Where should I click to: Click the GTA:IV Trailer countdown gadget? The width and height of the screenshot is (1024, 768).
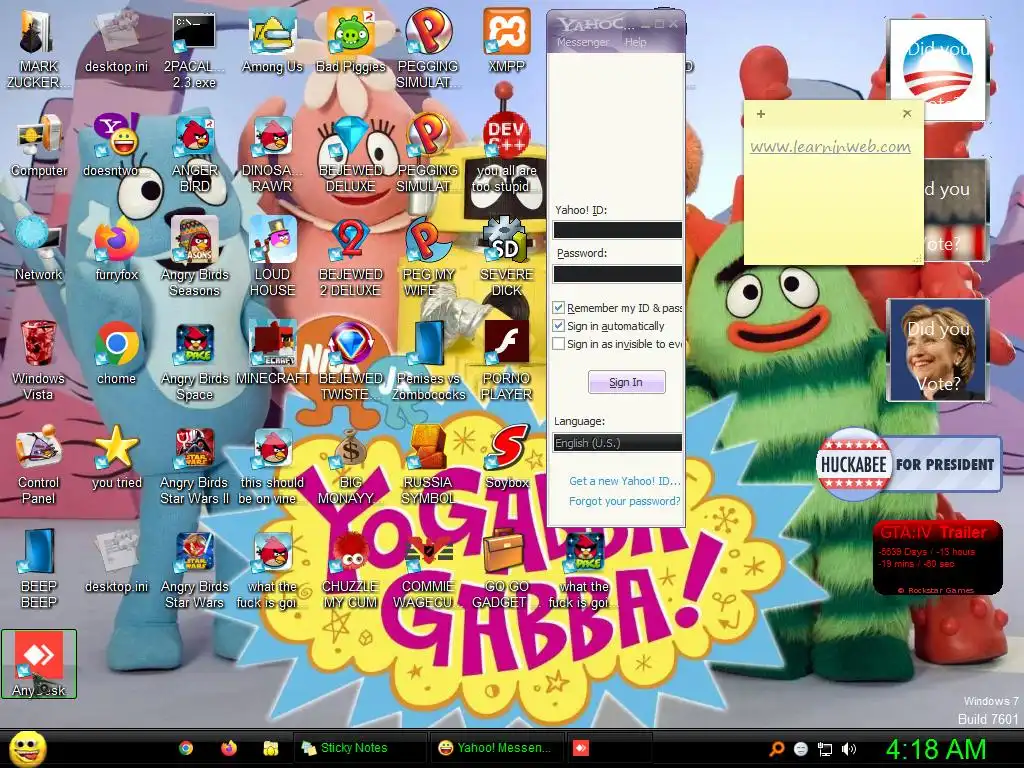937,558
